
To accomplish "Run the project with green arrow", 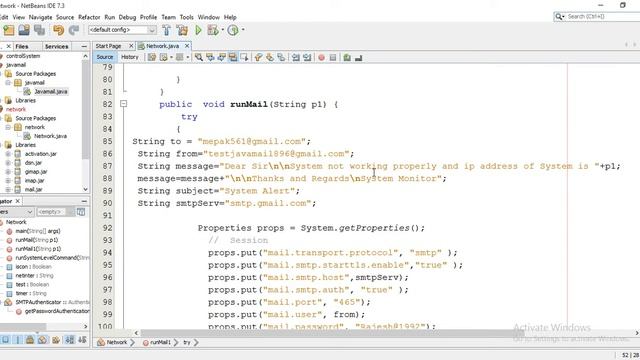I will pyautogui.click(x=198, y=30).
